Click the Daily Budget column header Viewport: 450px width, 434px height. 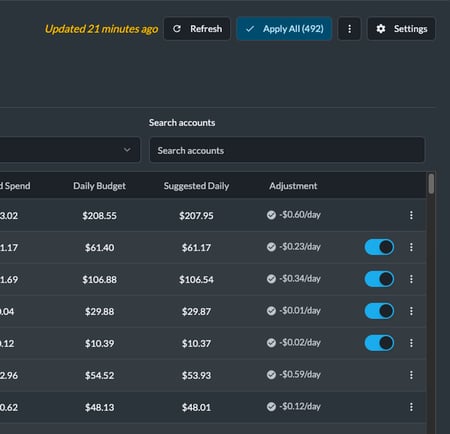coord(99,186)
